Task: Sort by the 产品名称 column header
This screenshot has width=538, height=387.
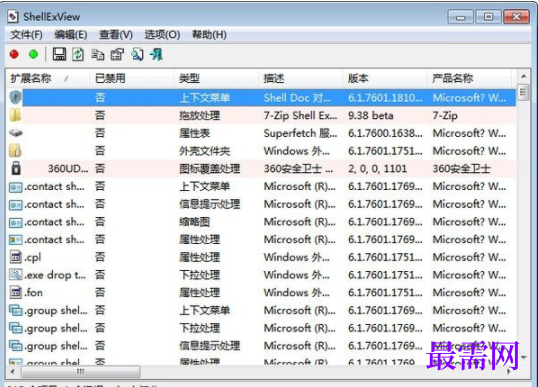Action: [x=469, y=78]
